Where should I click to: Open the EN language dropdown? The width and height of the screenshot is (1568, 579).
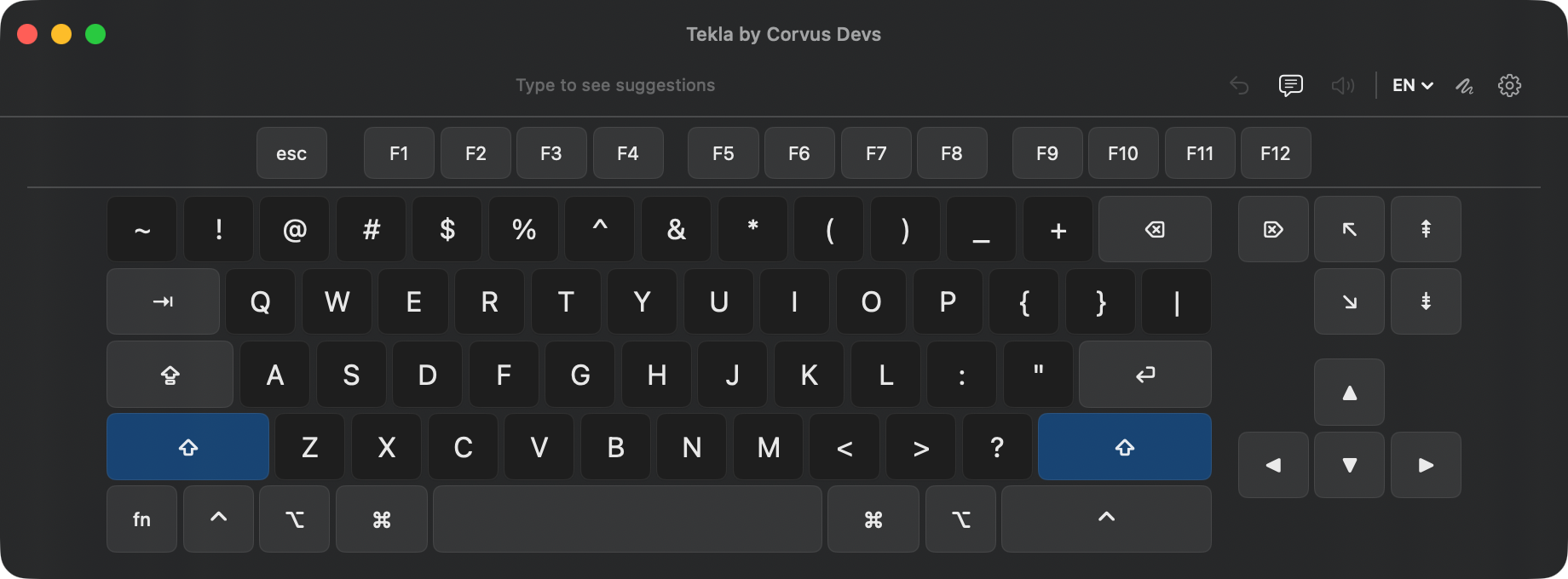tap(1413, 85)
